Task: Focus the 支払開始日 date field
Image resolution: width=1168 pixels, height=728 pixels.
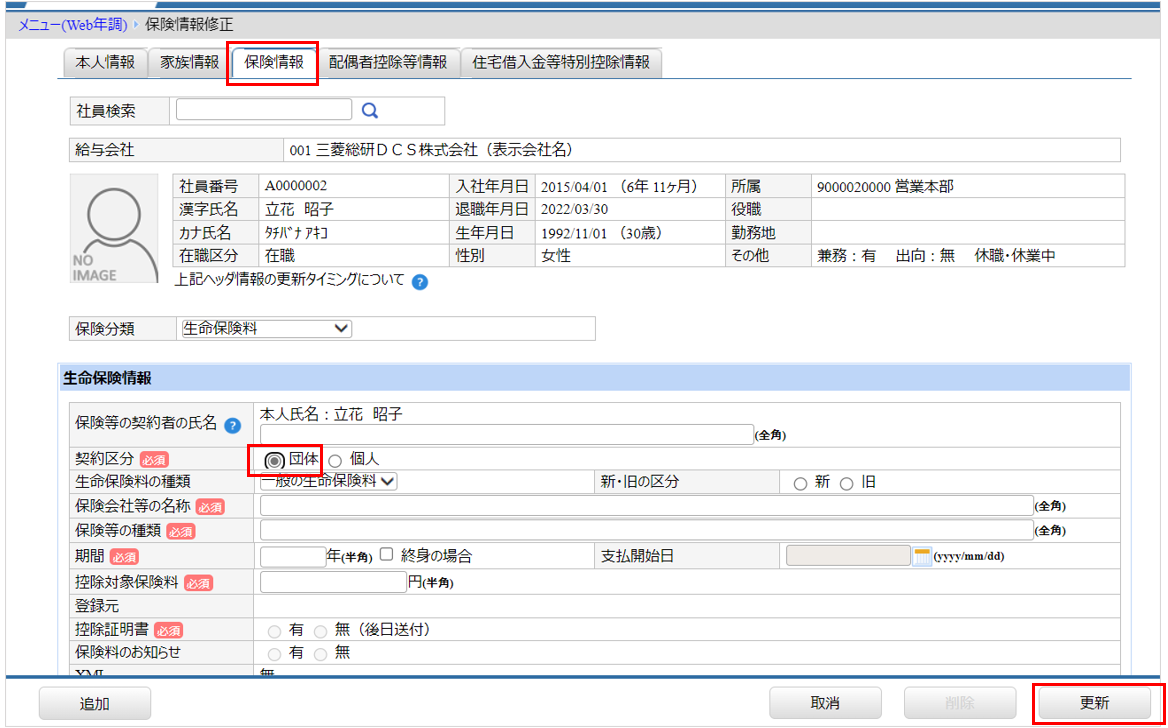Action: pyautogui.click(x=848, y=556)
